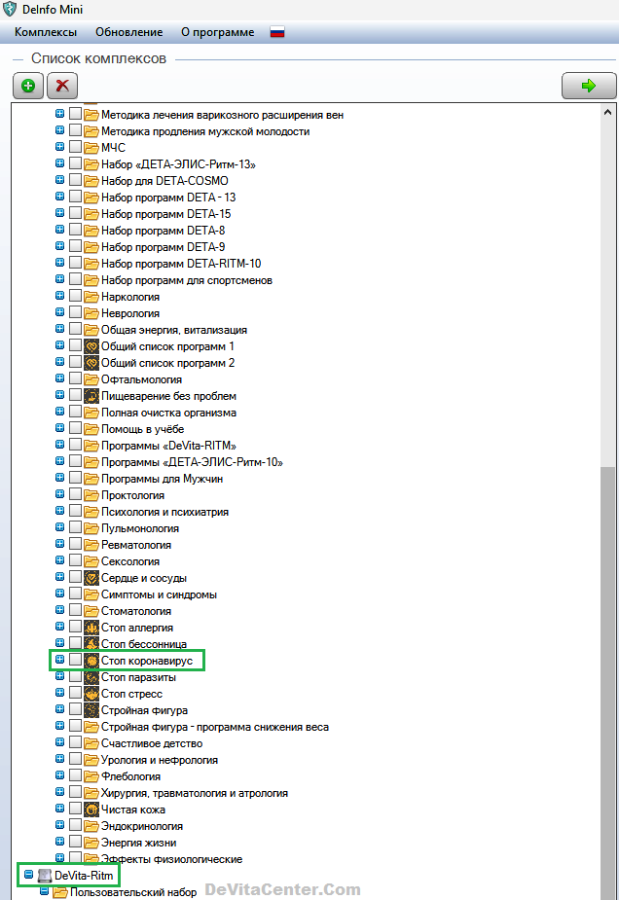Viewport: 619px width, 900px height.
Task: Expand the Психология и психиатрия node
Action: pyautogui.click(x=60, y=511)
